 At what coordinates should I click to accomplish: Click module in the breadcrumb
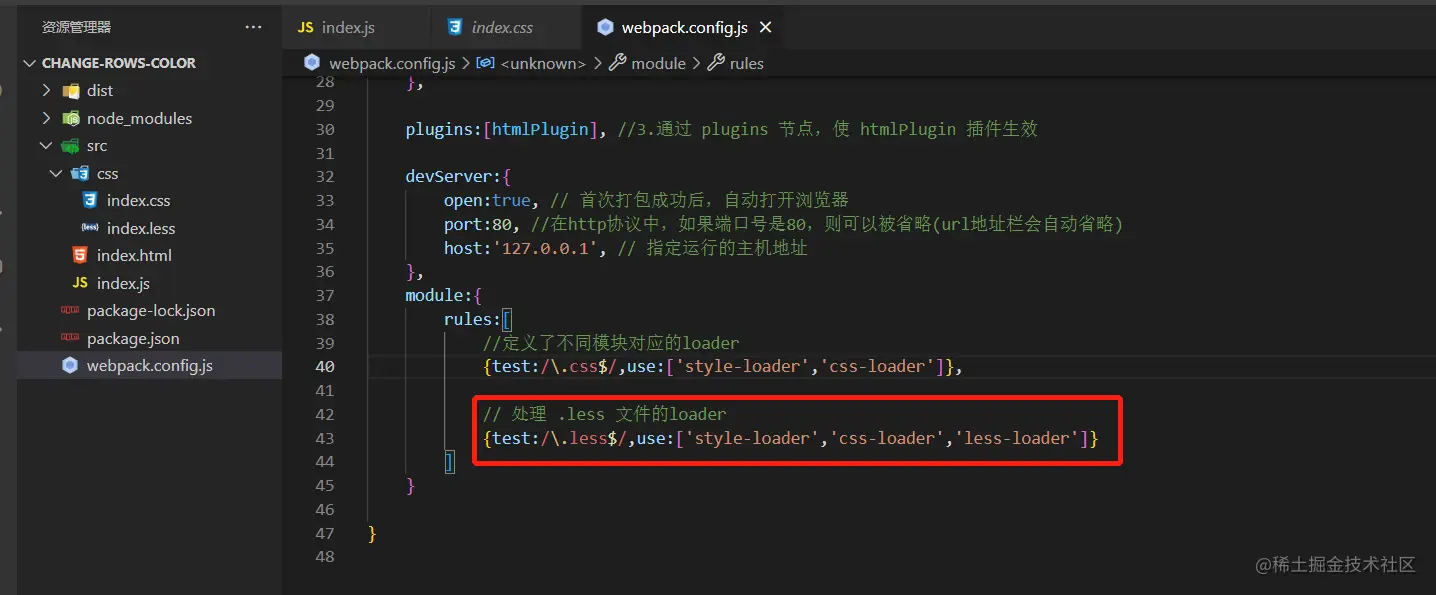pyautogui.click(x=659, y=63)
